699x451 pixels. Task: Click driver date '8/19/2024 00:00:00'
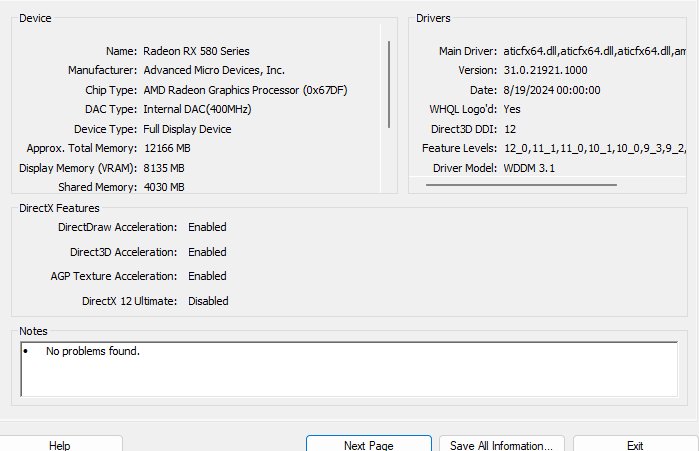click(x=552, y=90)
